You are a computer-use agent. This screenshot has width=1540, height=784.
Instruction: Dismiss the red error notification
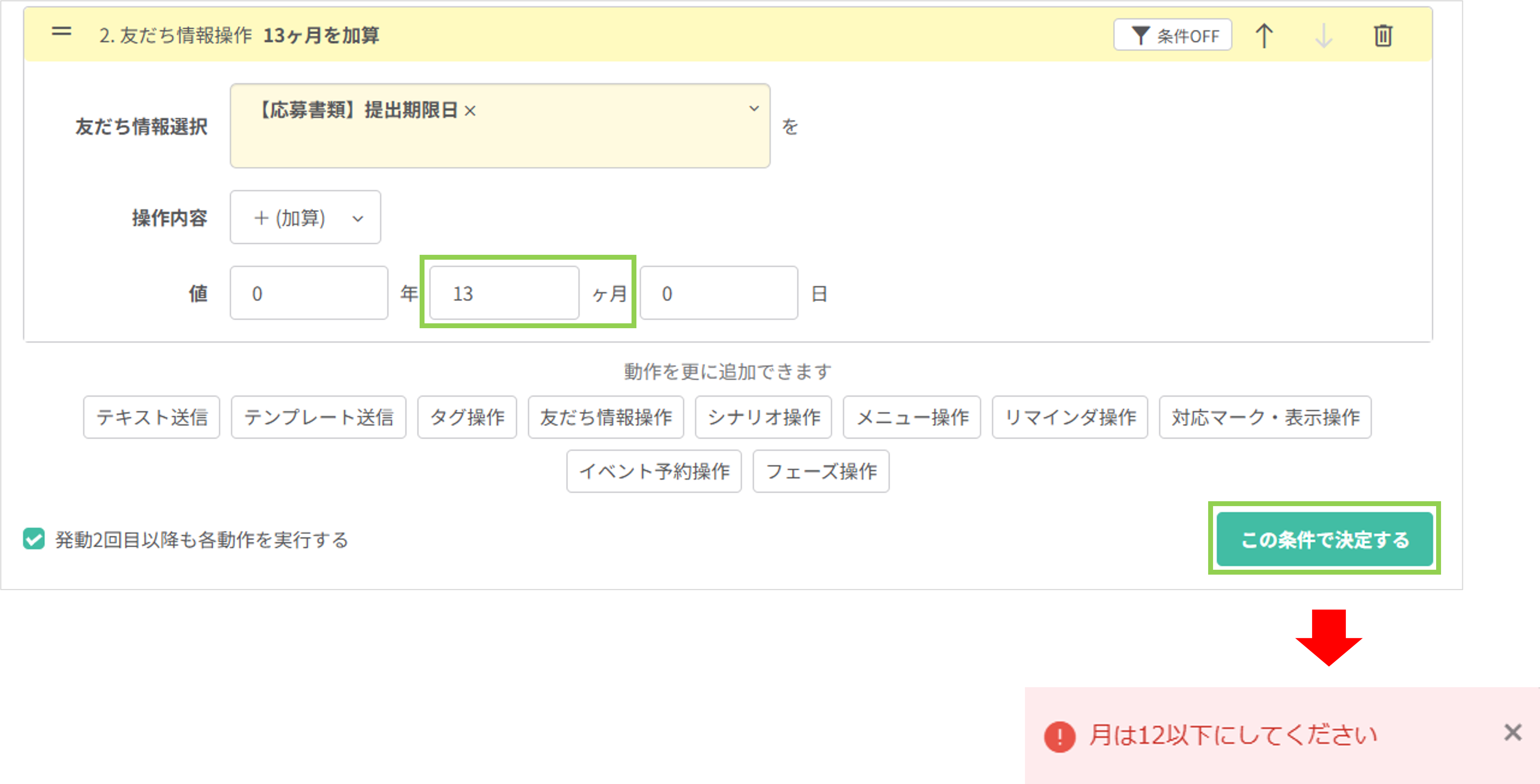1512,733
